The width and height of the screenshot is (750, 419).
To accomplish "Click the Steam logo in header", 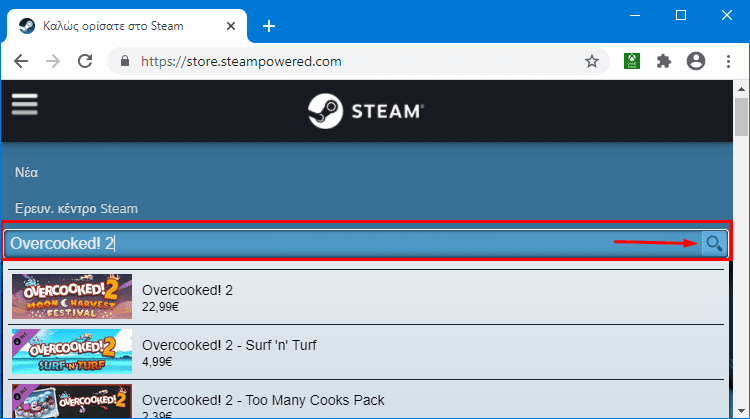I will (365, 111).
